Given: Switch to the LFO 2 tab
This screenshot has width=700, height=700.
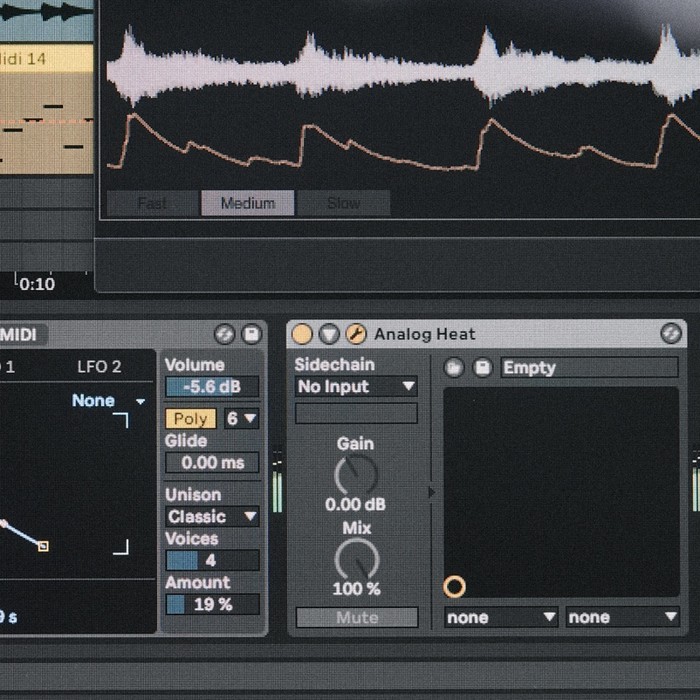Looking at the screenshot, I should [x=99, y=367].
